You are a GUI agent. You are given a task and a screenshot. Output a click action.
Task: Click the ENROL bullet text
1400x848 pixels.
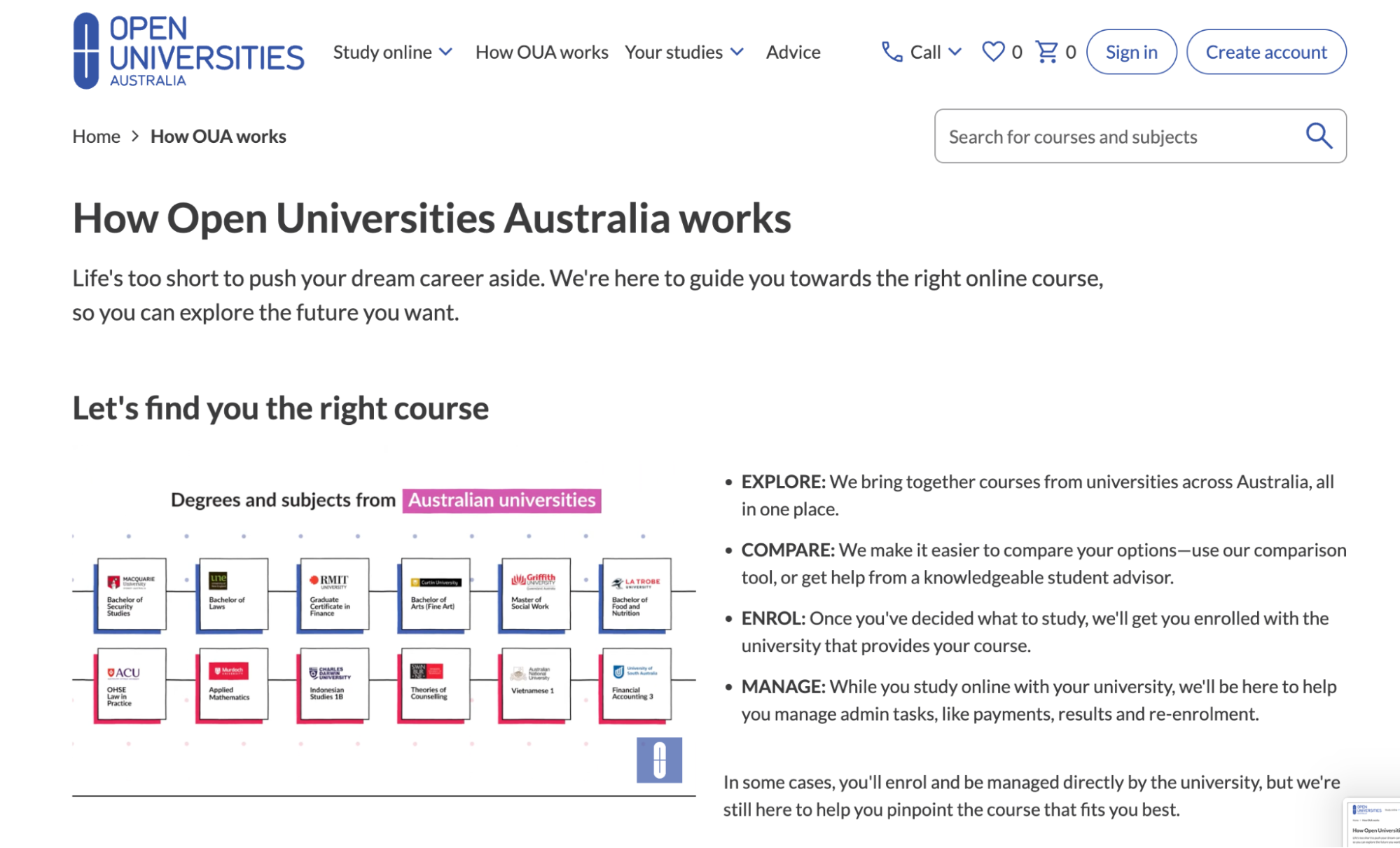[1035, 632]
